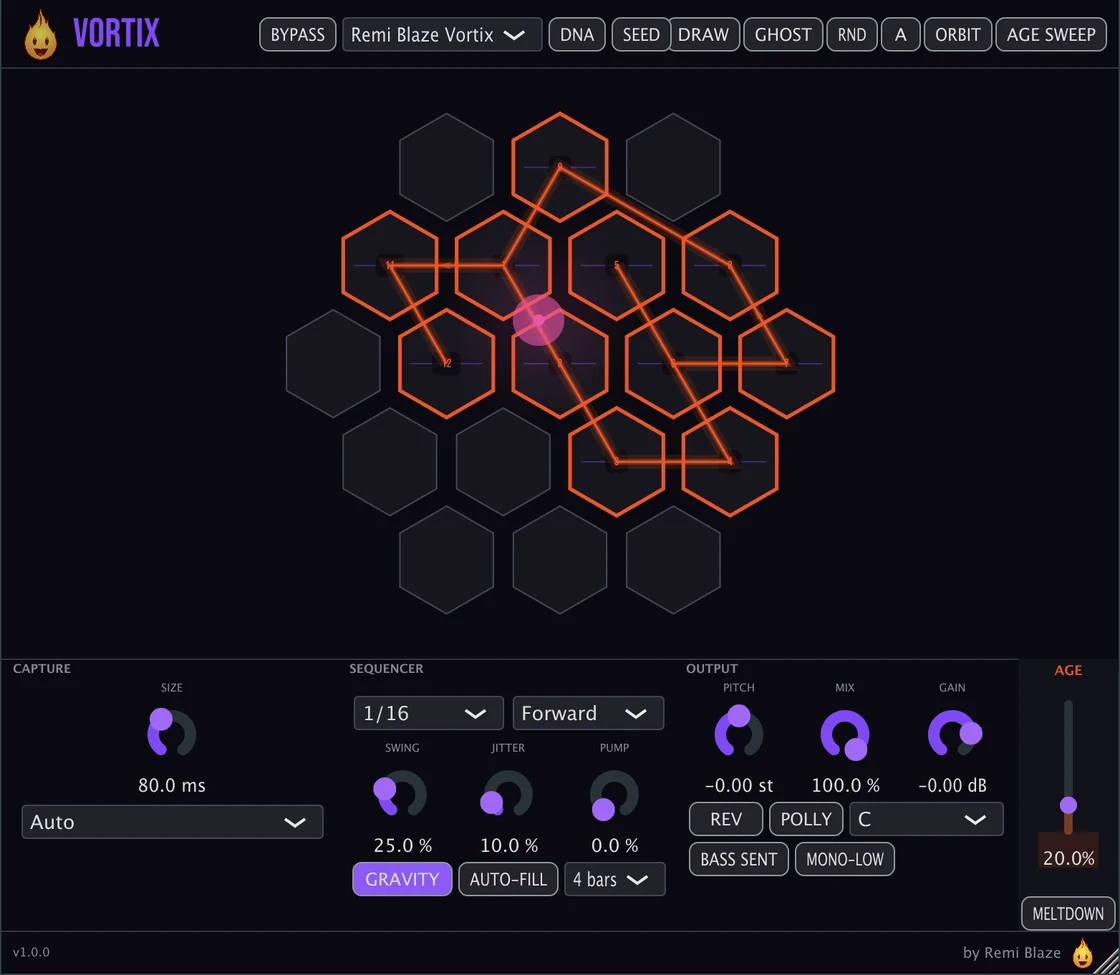The width and height of the screenshot is (1120, 975).
Task: Open the Auto capture mode dropdown
Action: coord(172,821)
